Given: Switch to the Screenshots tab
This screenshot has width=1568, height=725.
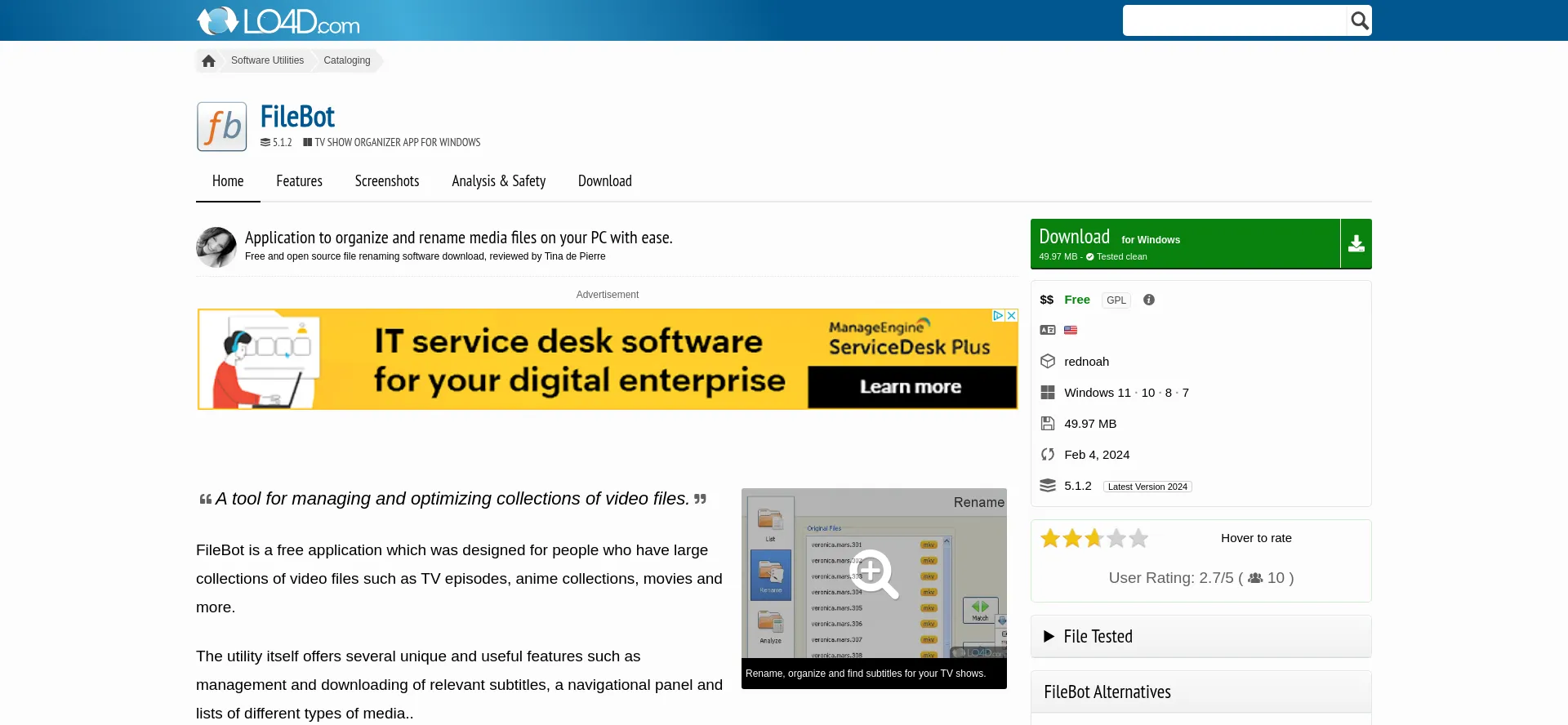Looking at the screenshot, I should 387,181.
